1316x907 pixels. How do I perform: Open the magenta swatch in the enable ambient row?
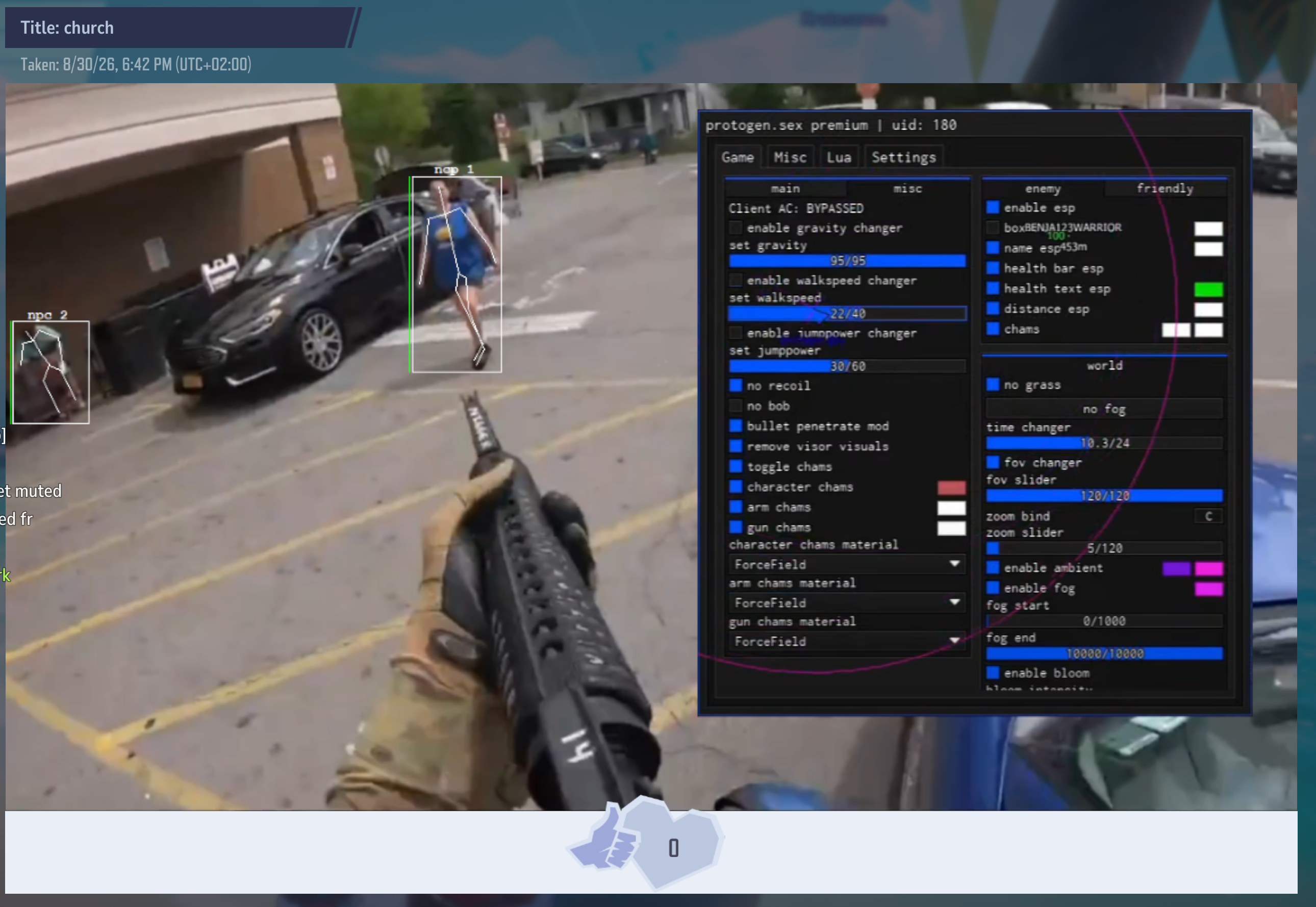[x=1208, y=569]
